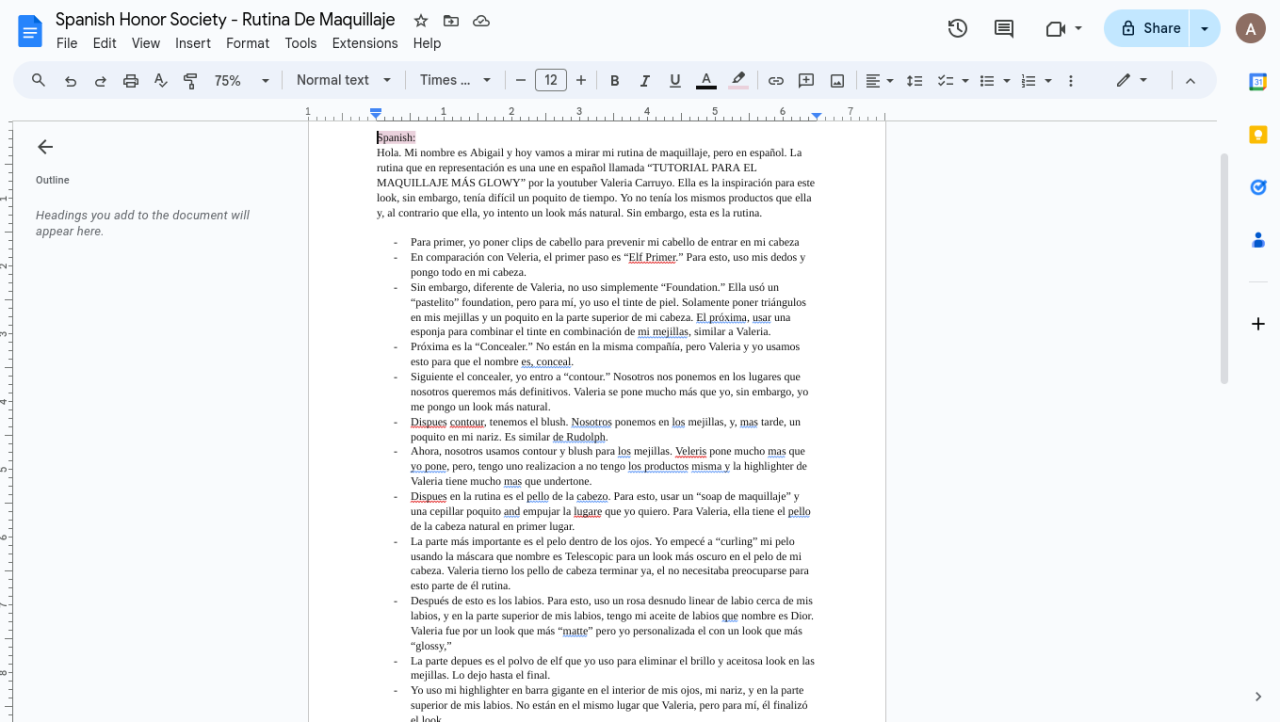The height and width of the screenshot is (722, 1280).
Task: Star this document as favorite
Action: [x=421, y=20]
